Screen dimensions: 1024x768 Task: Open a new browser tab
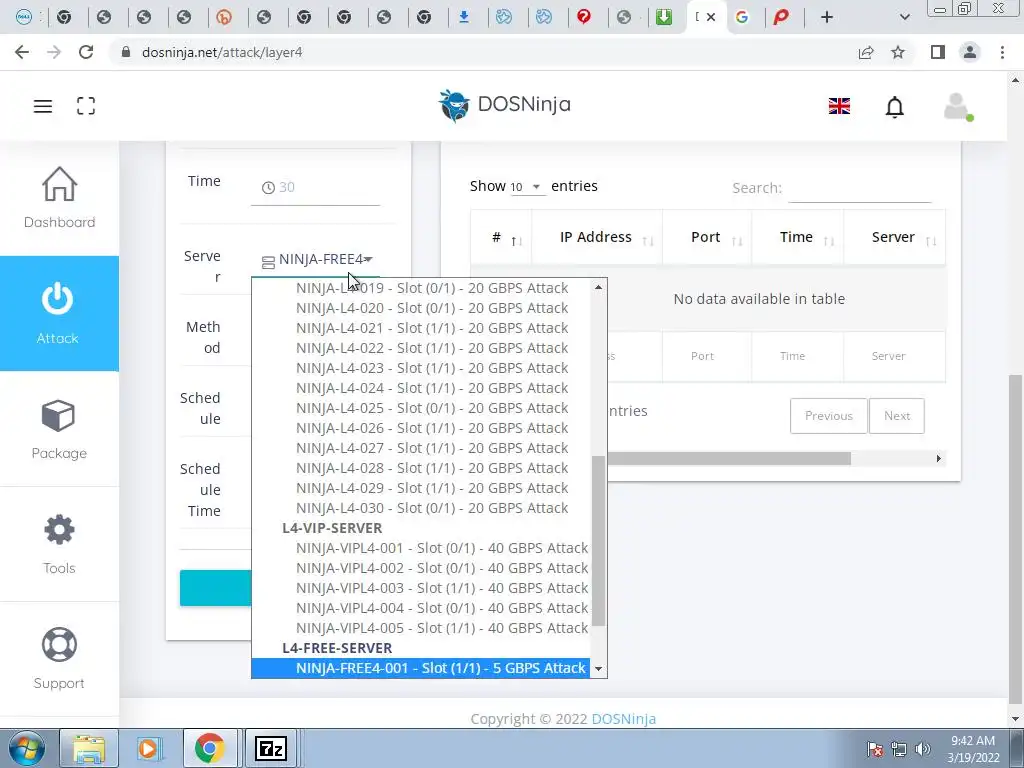(x=827, y=17)
